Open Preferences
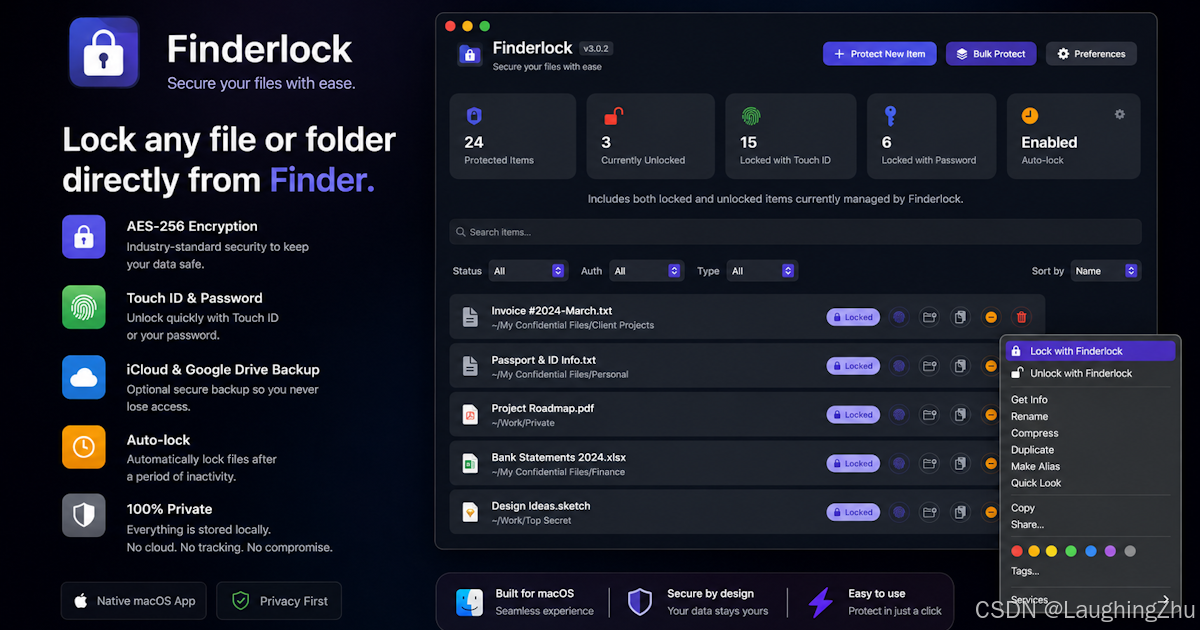The height and width of the screenshot is (630, 1200). click(1091, 54)
